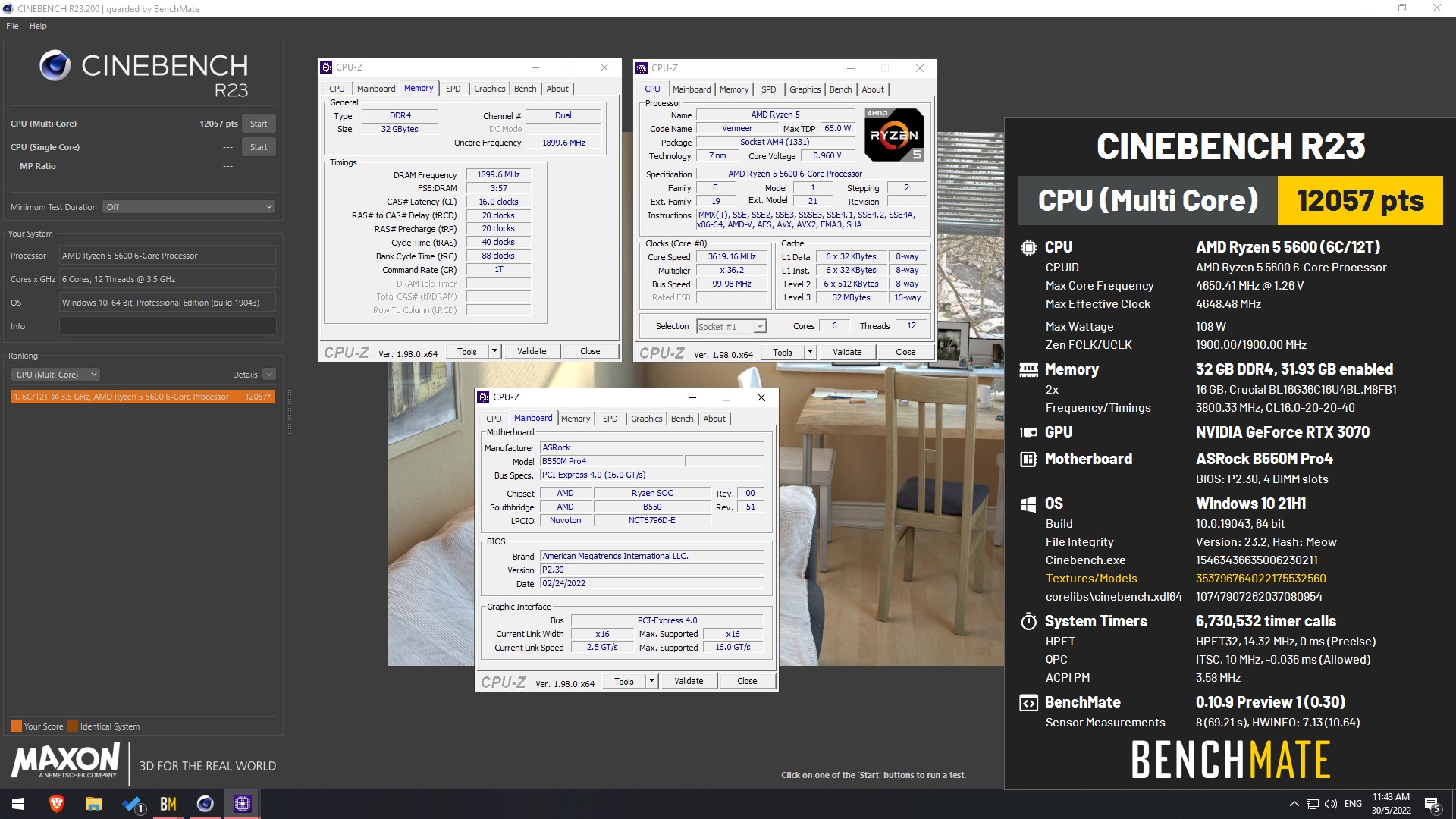Click Your Score orange legend swatch

(16, 726)
